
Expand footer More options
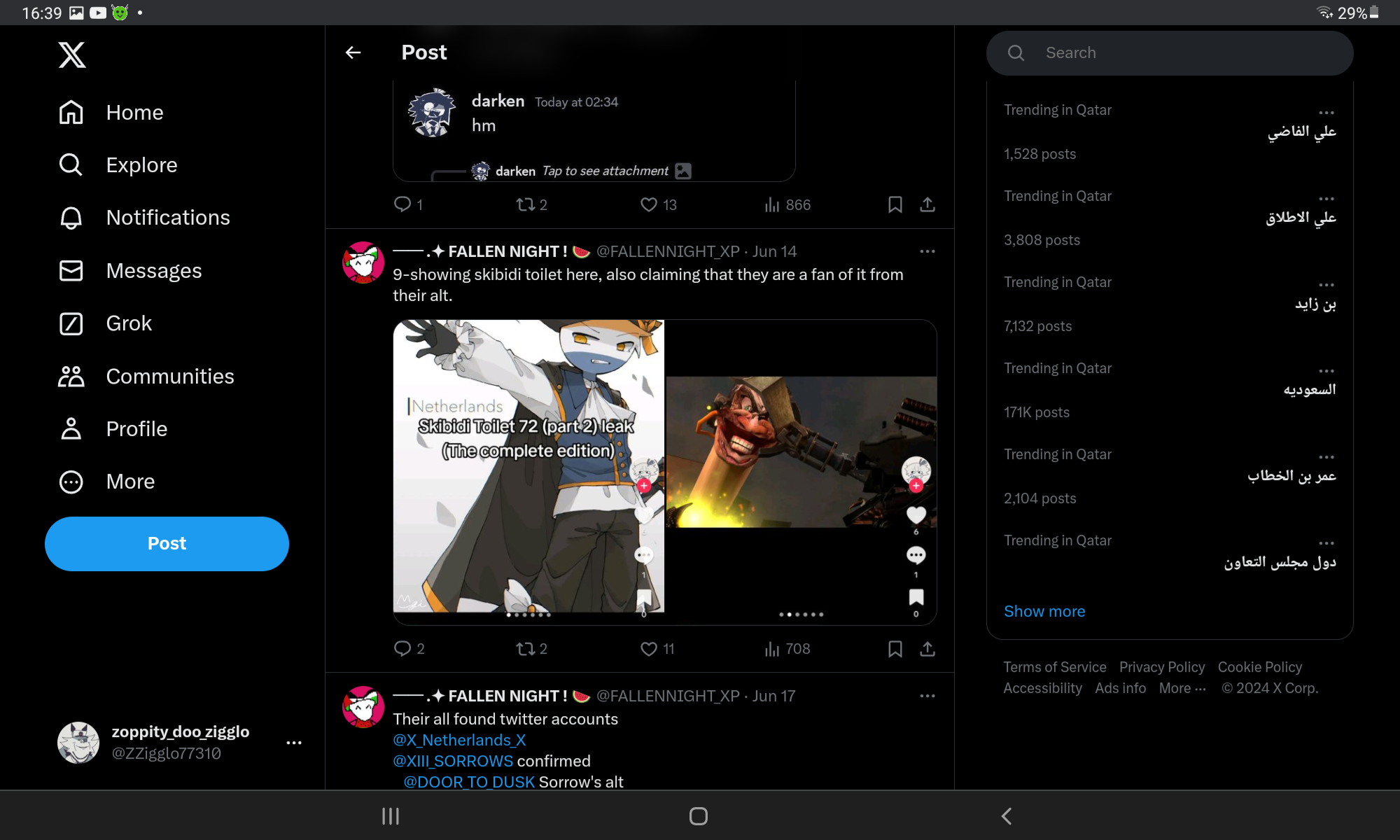click(x=1182, y=688)
